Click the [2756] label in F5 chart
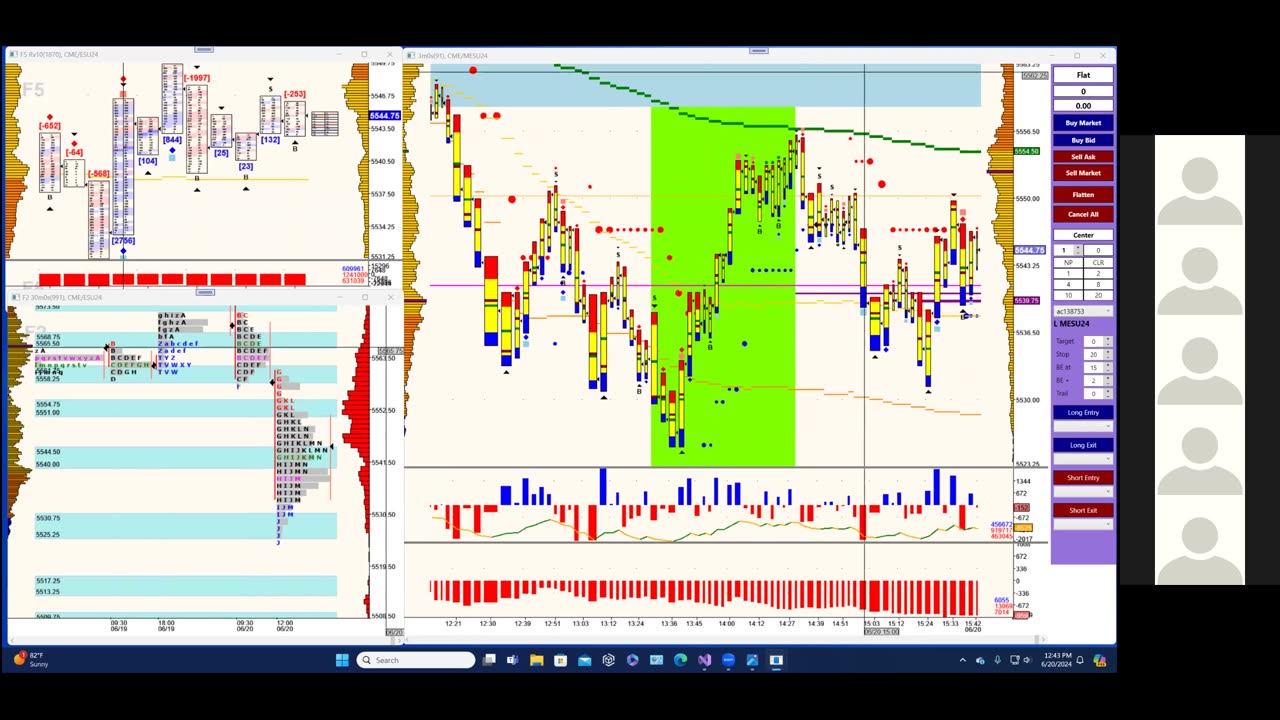This screenshot has height=720, width=1280. click(x=123, y=241)
